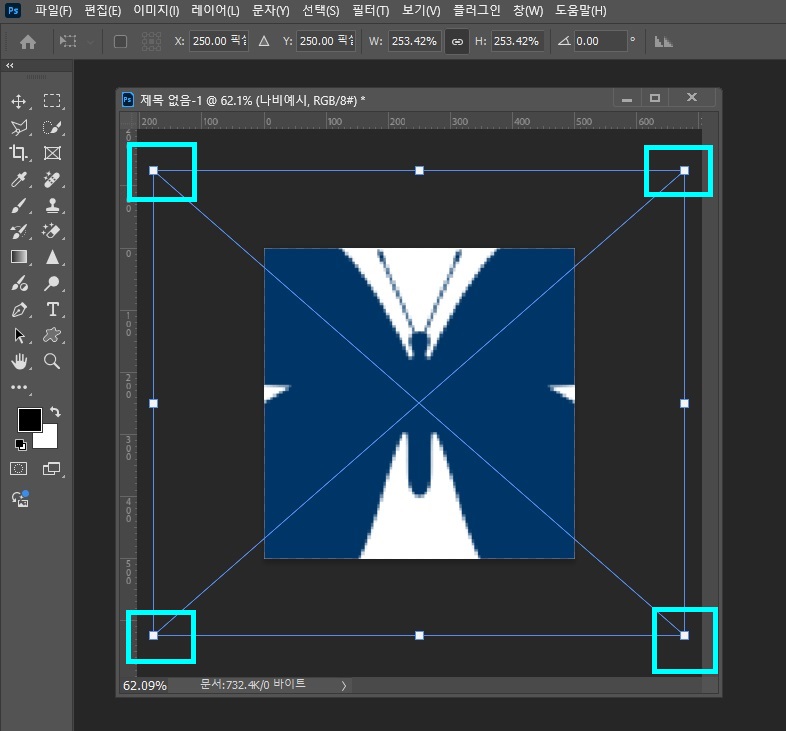Expand the status bar info arrow

pyautogui.click(x=343, y=685)
